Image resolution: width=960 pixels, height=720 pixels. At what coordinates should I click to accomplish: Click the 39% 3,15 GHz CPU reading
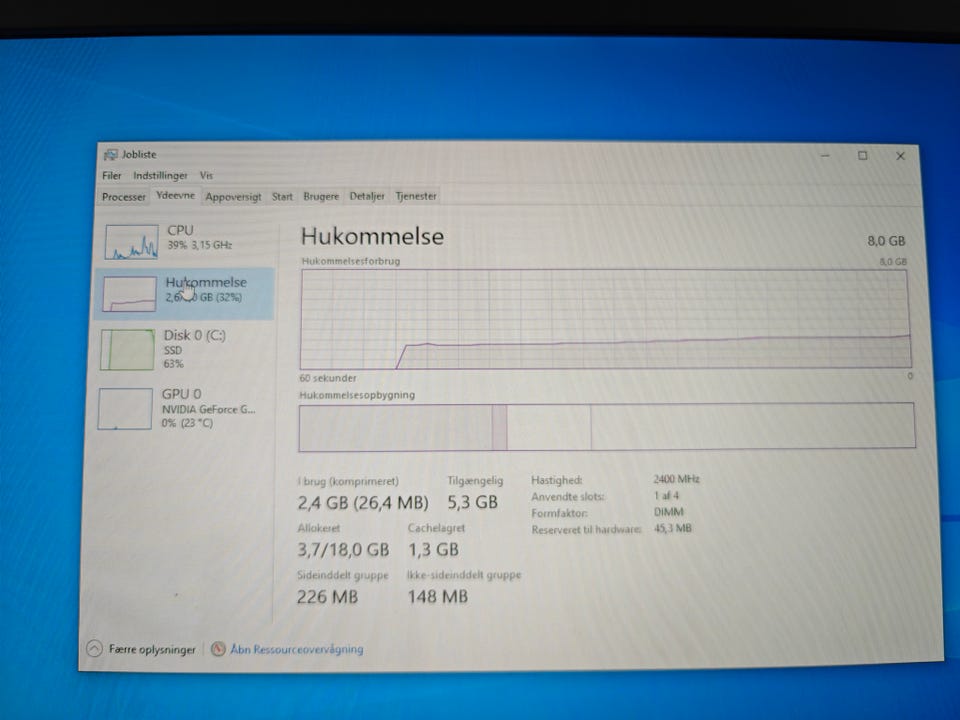click(x=200, y=245)
